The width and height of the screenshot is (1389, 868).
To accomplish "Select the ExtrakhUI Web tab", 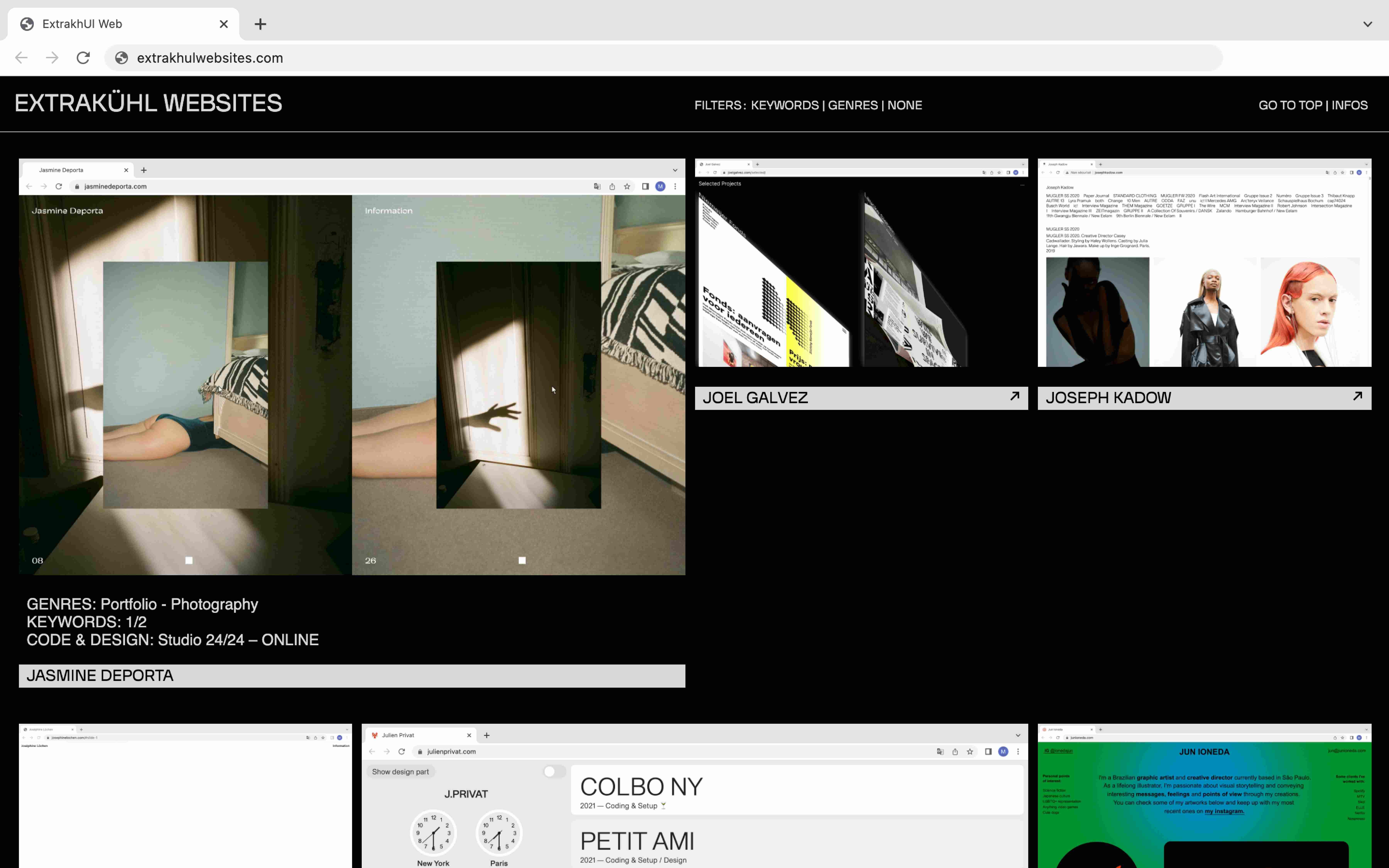I will click(x=123, y=24).
